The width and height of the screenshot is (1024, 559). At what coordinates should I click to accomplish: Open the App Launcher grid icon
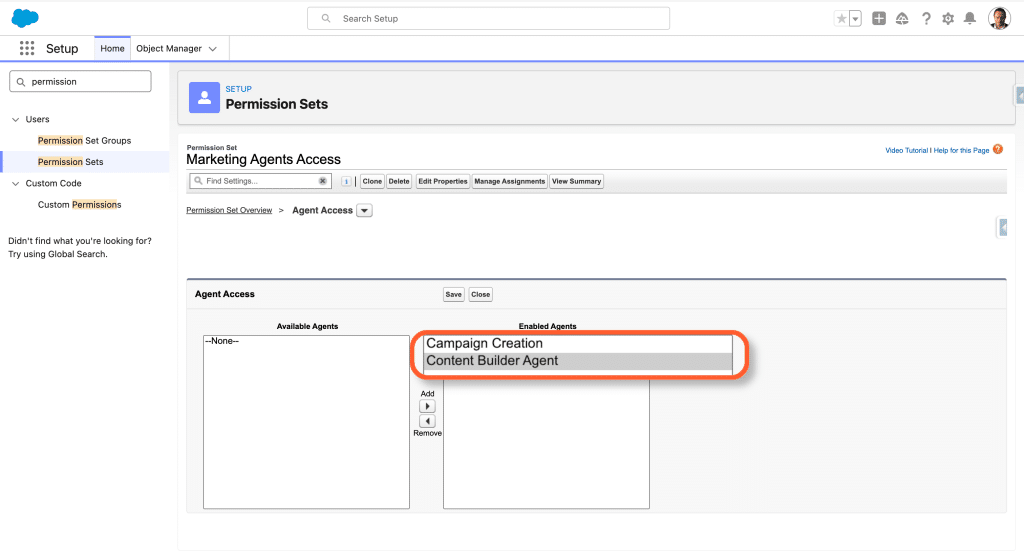coord(27,49)
